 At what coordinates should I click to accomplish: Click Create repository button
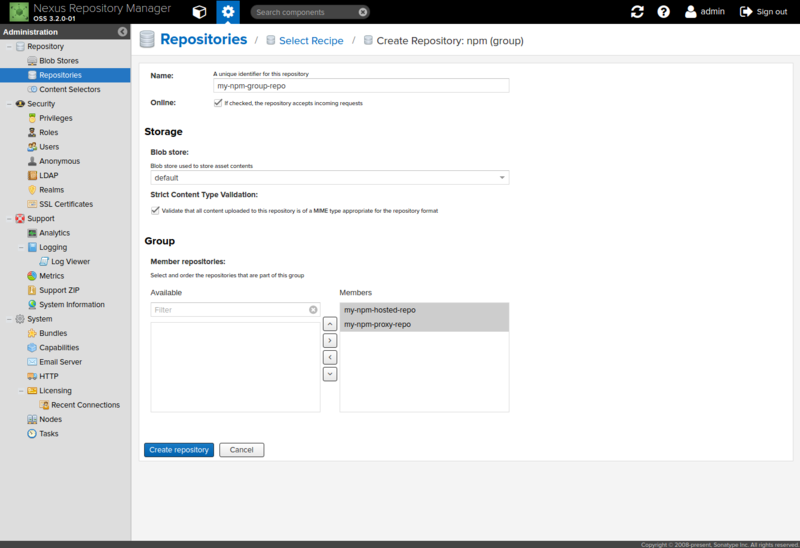[179, 450]
